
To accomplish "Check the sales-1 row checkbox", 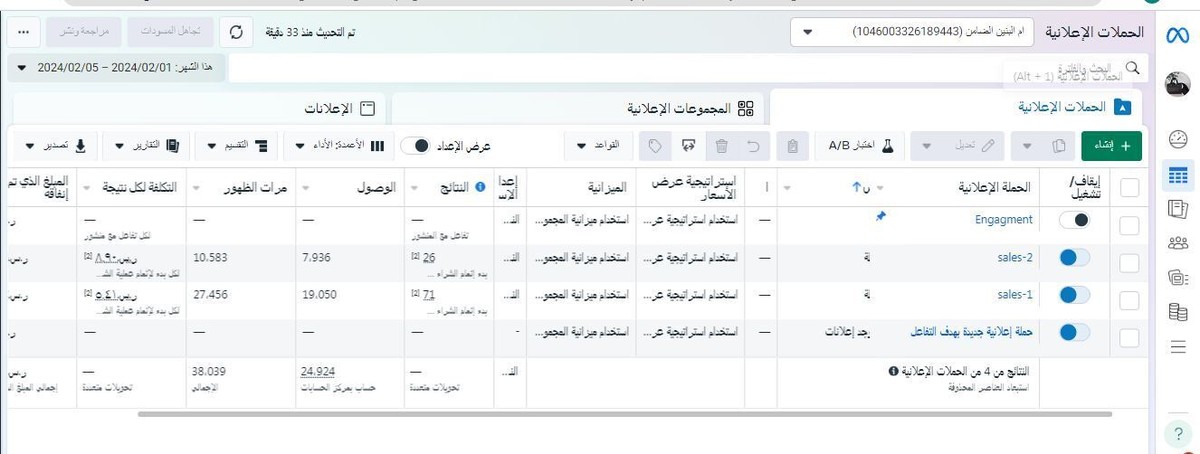I will [1129, 300].
